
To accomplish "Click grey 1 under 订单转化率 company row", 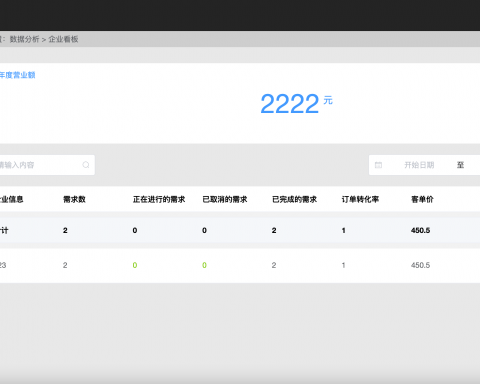I will click(343, 265).
